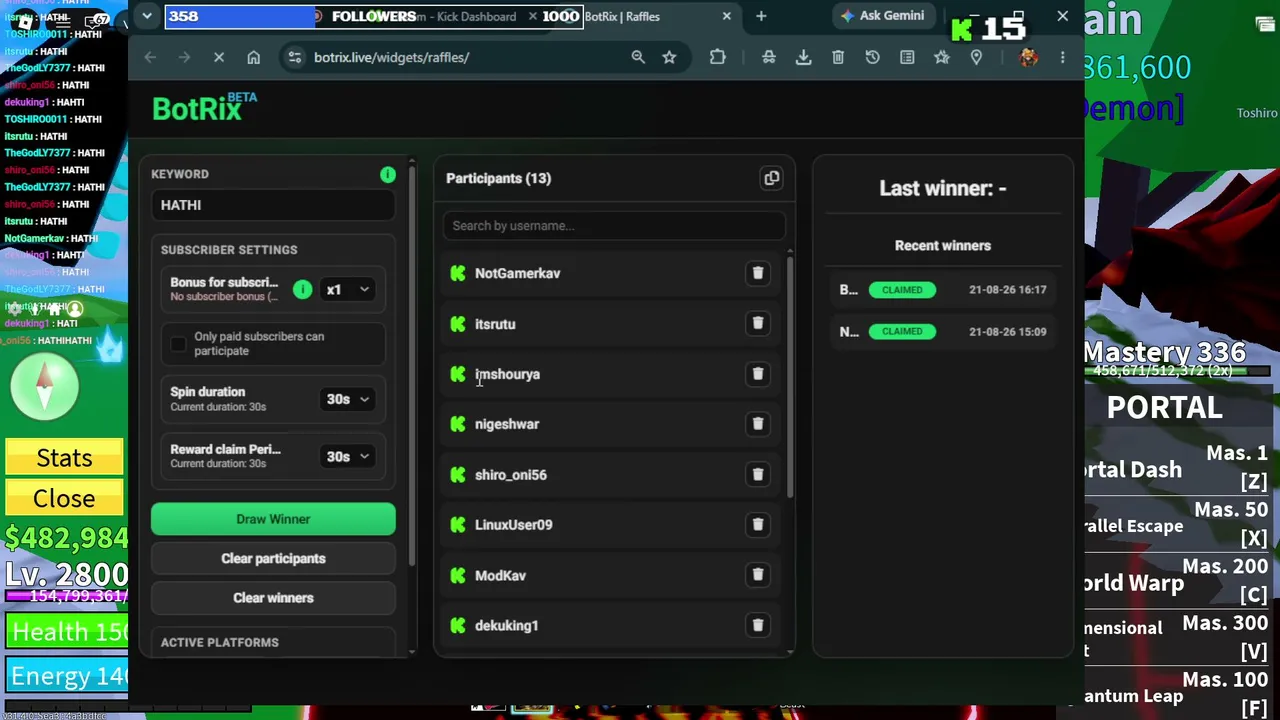Viewport: 1280px width, 720px height.
Task: Click Clear participants button
Action: pyautogui.click(x=273, y=558)
